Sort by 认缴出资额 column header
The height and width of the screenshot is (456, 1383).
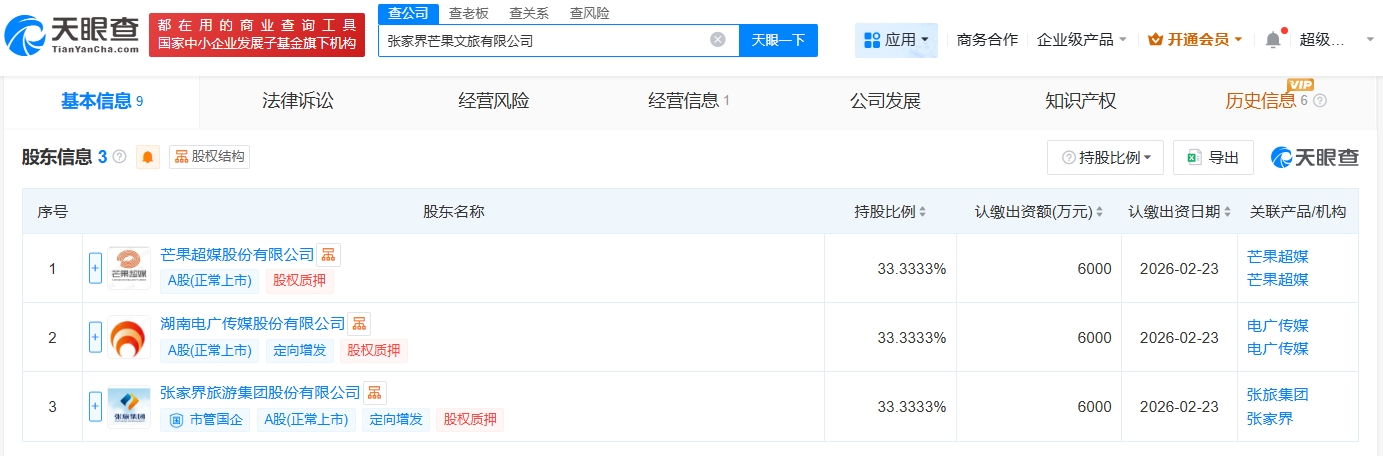(x=1039, y=212)
